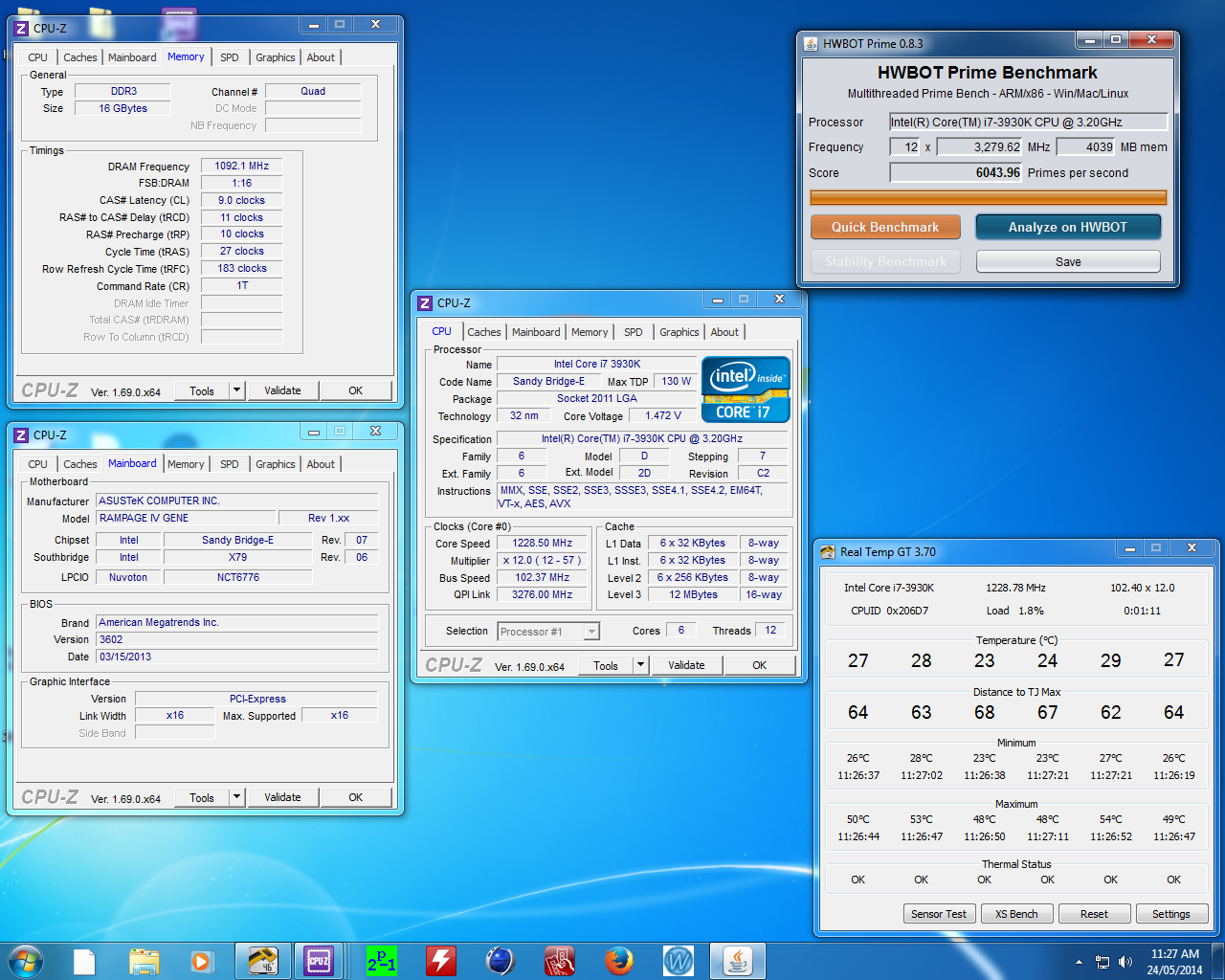Reset Real Temp min/max readings
The image size is (1225, 980).
click(x=1094, y=914)
